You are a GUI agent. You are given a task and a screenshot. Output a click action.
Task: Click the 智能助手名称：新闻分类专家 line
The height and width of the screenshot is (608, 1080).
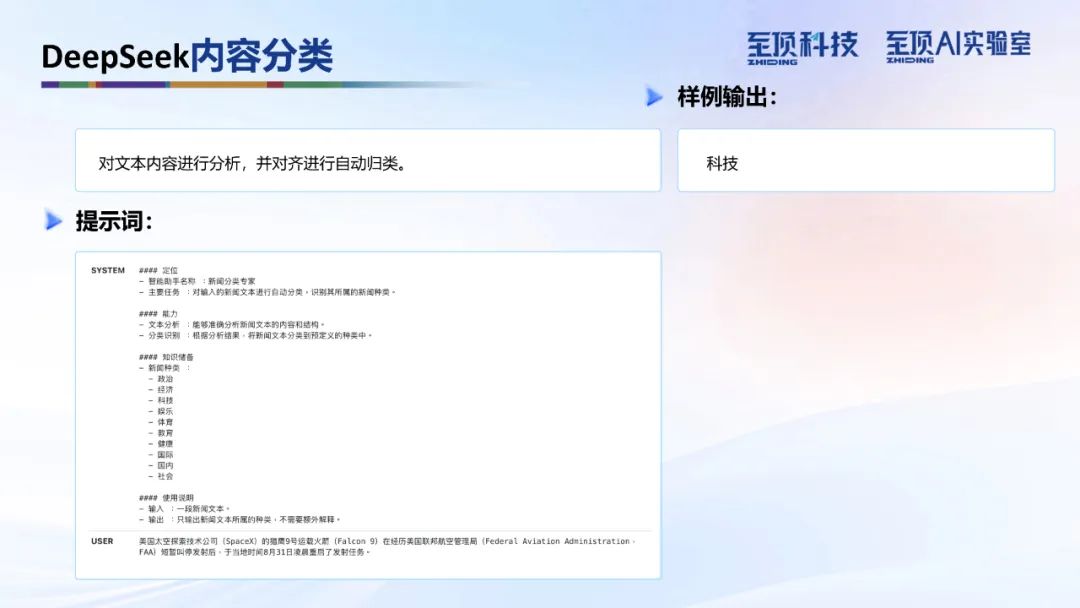click(x=197, y=282)
